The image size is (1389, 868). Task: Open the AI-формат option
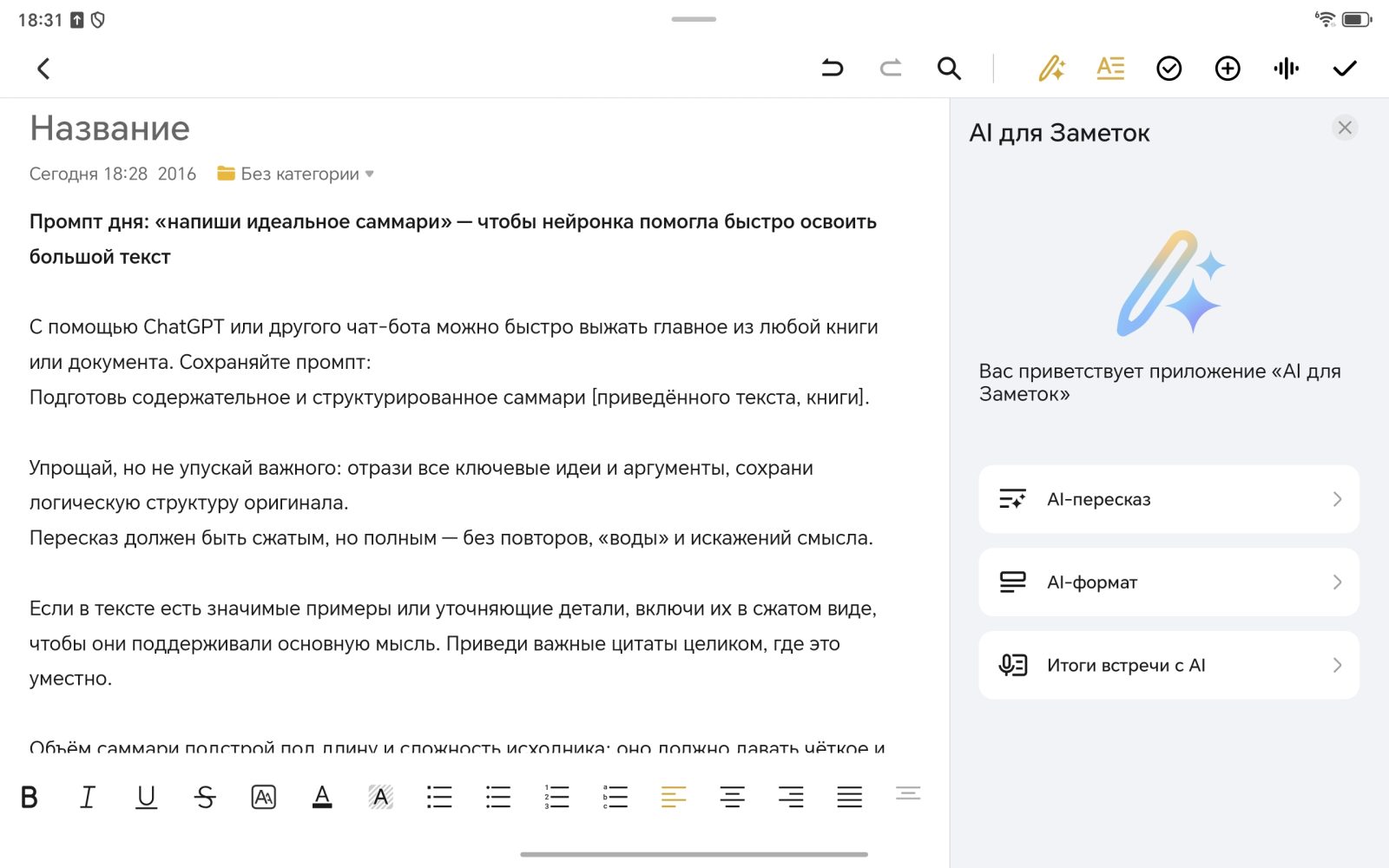pyautogui.click(x=1168, y=582)
